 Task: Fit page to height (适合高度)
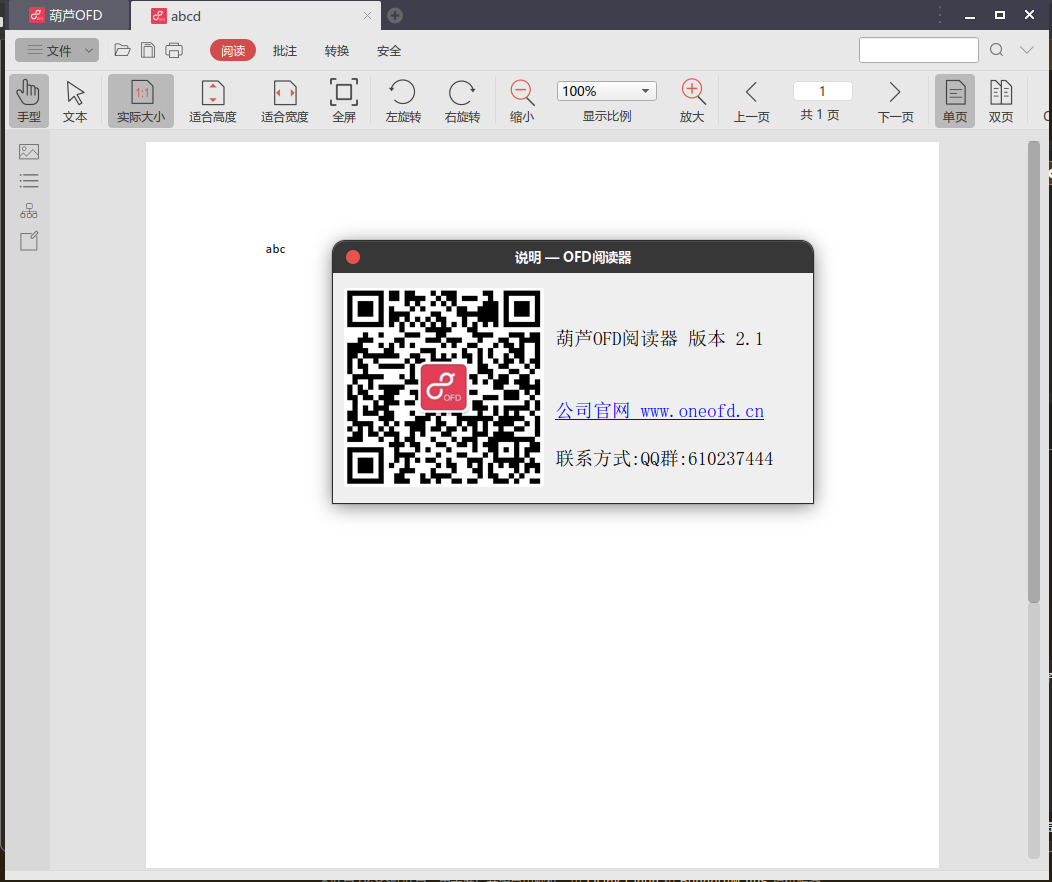(213, 101)
